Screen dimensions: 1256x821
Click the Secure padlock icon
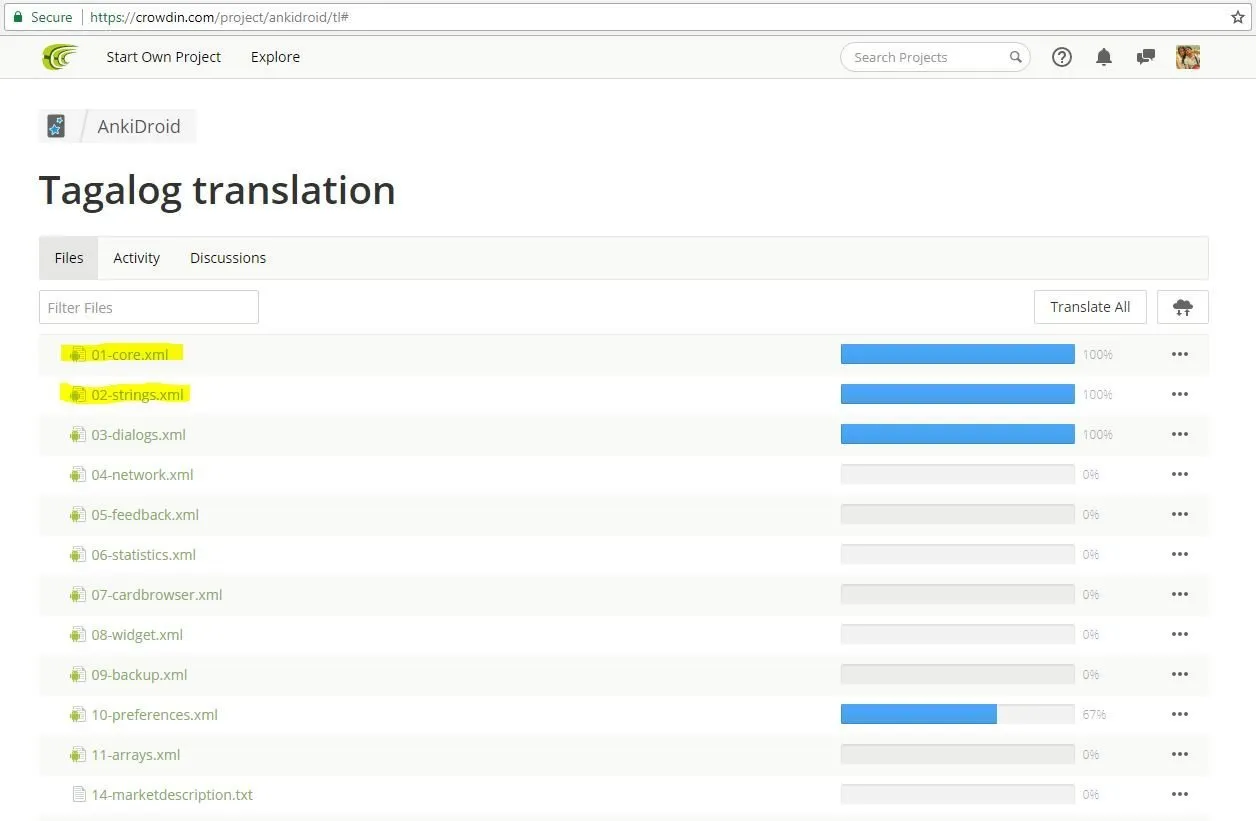[17, 17]
